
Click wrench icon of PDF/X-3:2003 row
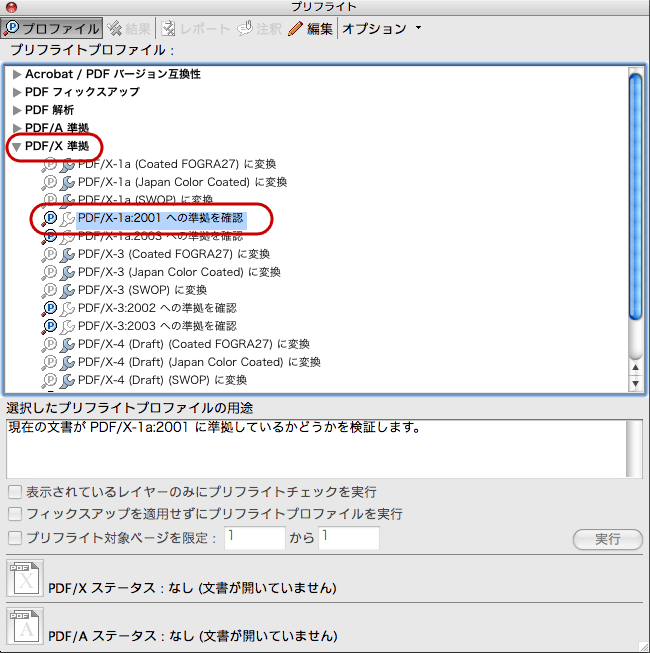tap(67, 326)
